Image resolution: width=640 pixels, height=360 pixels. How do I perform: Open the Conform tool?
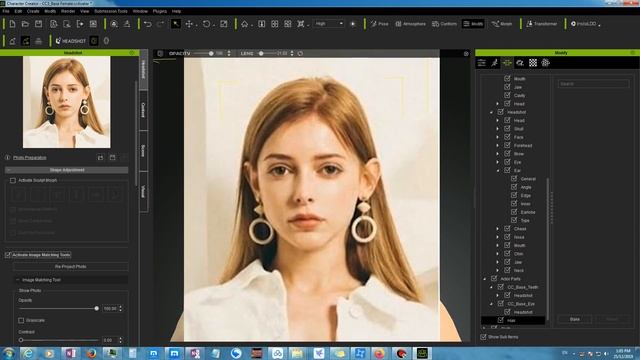444,24
